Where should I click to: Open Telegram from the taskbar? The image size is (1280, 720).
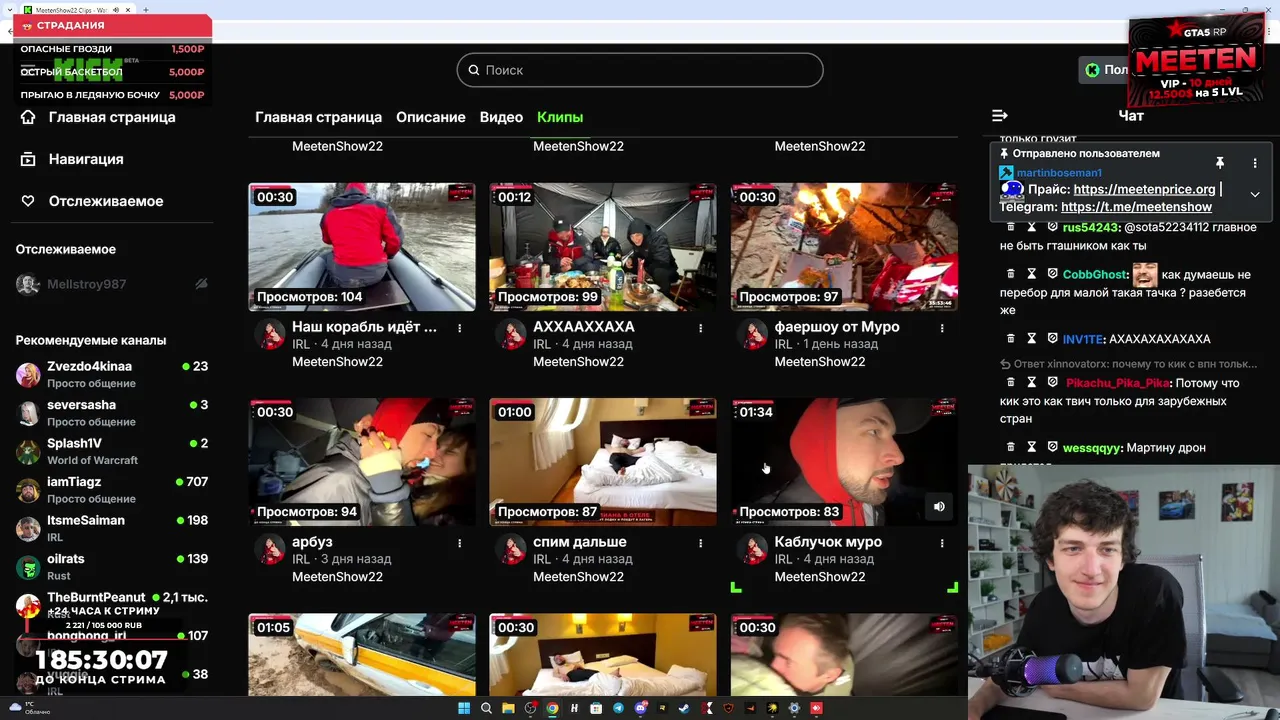click(618, 708)
